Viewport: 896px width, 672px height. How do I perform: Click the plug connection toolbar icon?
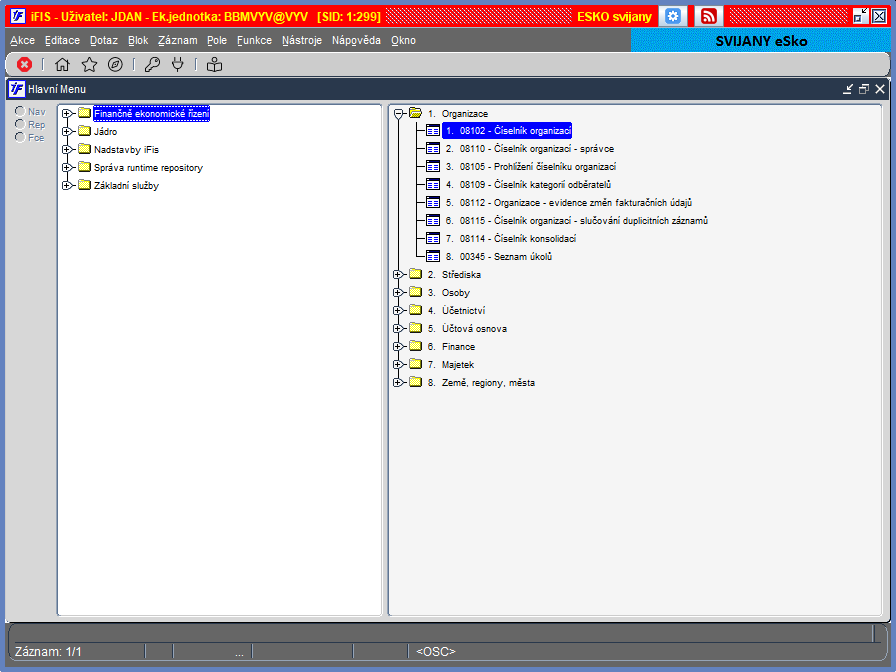[x=178, y=65]
